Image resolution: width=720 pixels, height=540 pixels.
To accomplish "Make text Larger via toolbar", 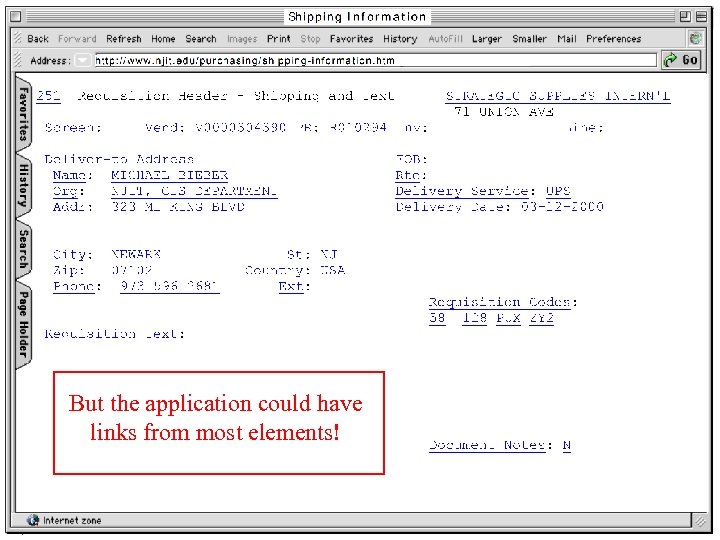I will point(487,39).
